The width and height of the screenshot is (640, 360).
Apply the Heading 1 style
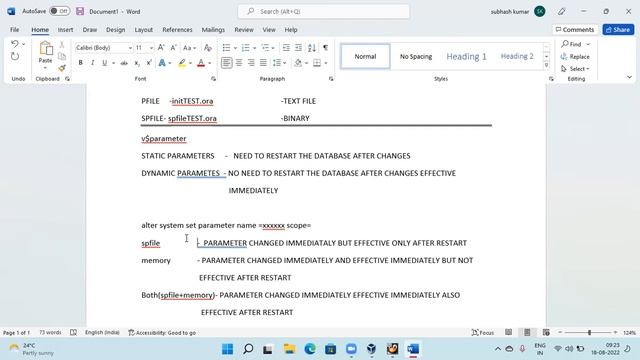tap(466, 56)
